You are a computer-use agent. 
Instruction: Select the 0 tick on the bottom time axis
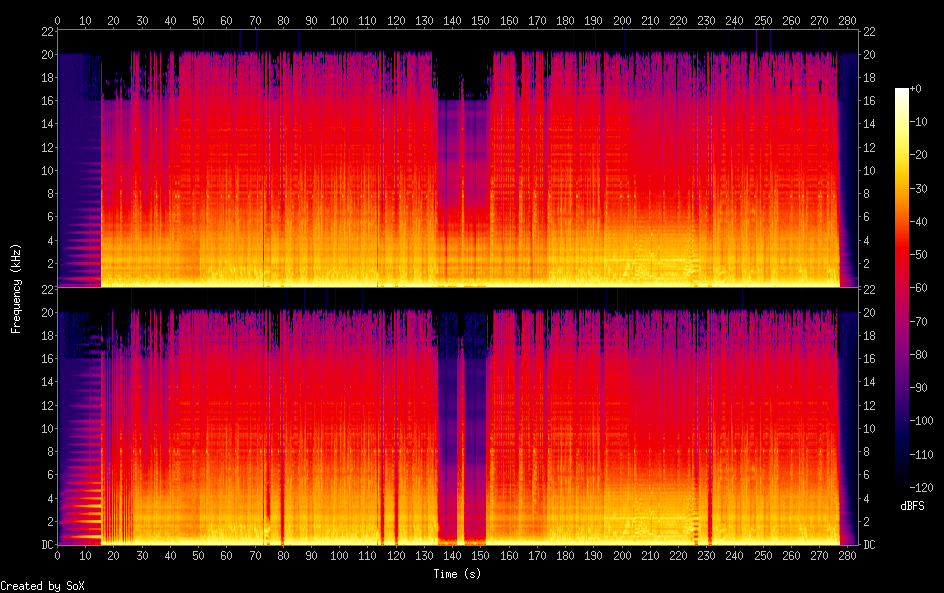57,555
